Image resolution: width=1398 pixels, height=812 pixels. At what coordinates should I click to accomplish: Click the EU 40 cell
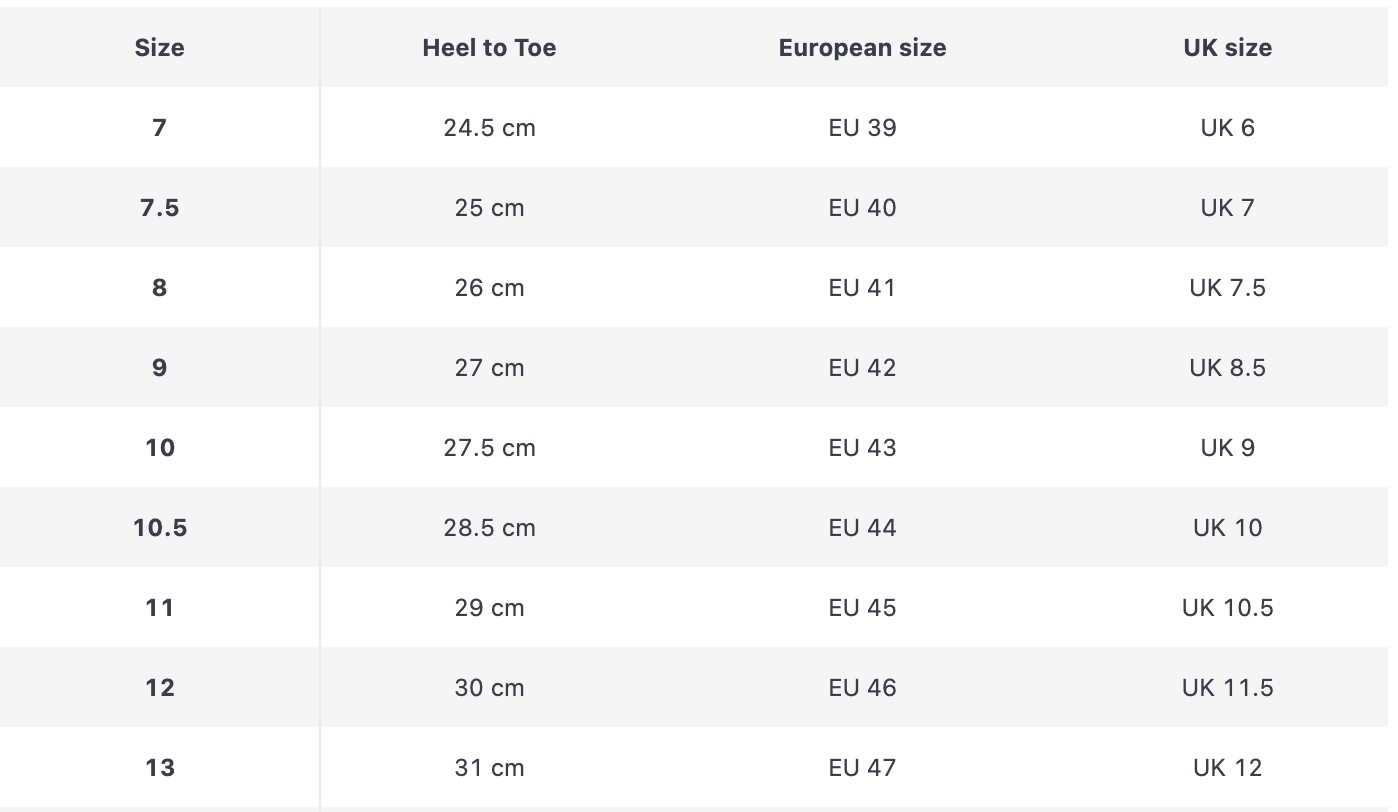pos(862,207)
